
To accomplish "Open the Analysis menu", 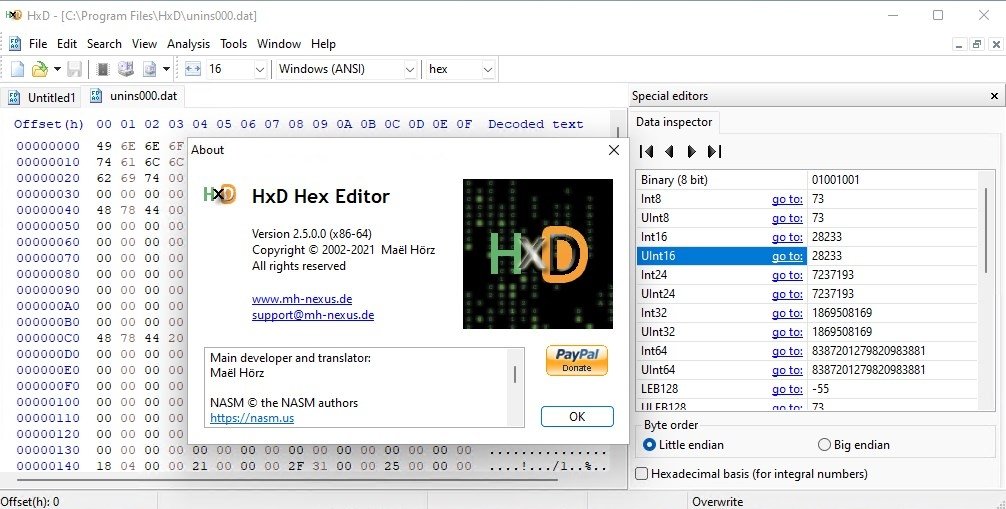I will click(188, 44).
